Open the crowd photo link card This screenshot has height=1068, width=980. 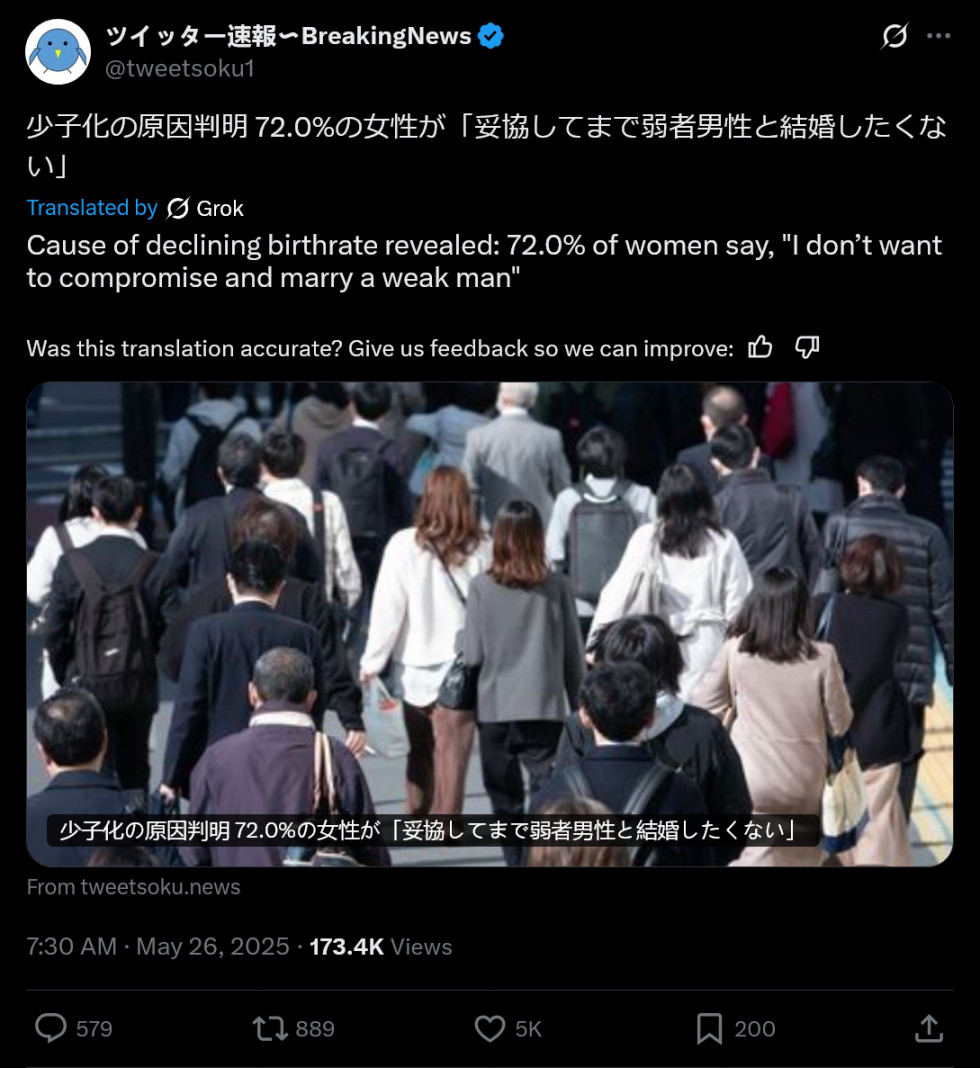(x=490, y=624)
